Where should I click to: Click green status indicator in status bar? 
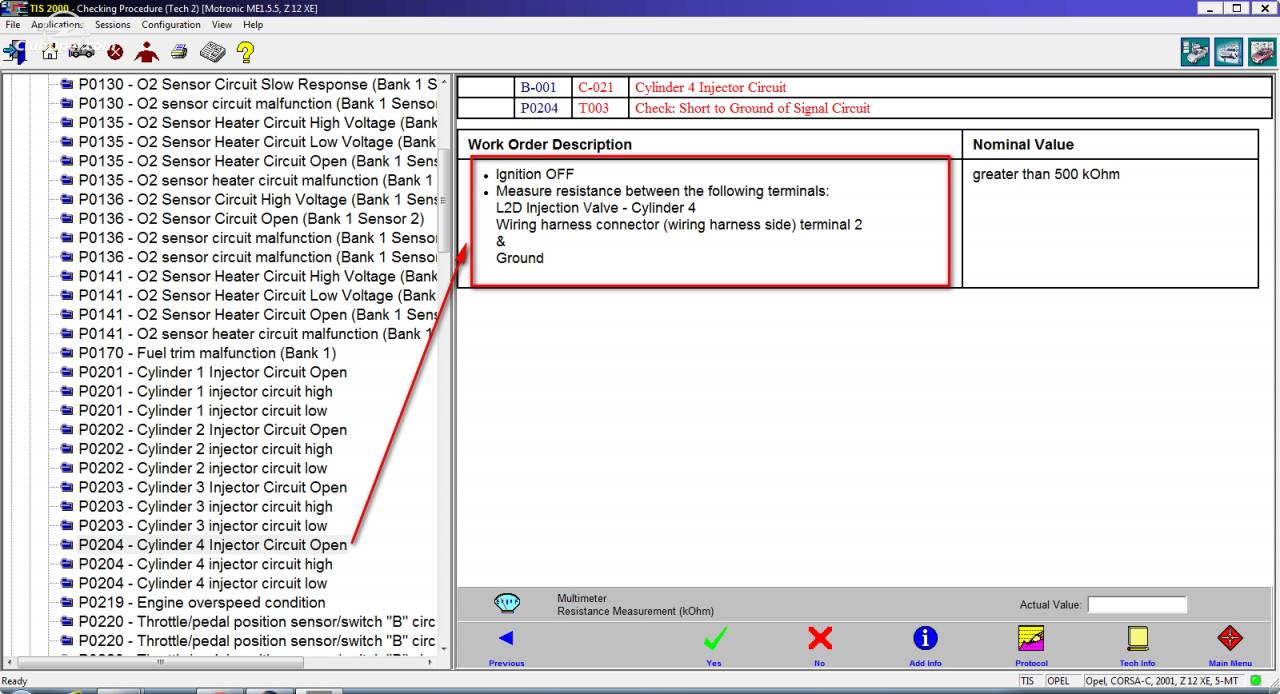point(1256,681)
